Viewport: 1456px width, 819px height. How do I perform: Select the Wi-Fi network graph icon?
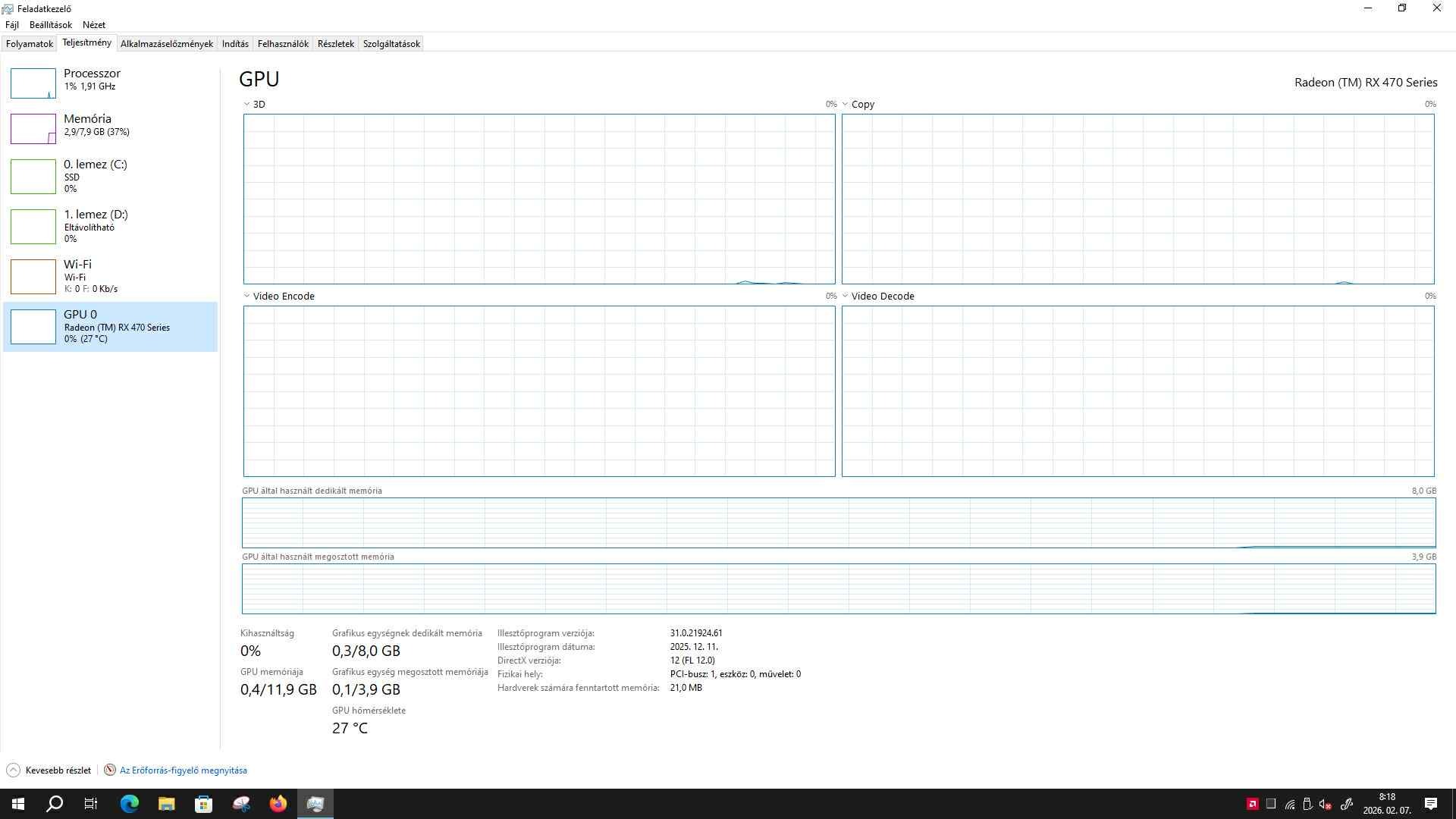point(33,277)
